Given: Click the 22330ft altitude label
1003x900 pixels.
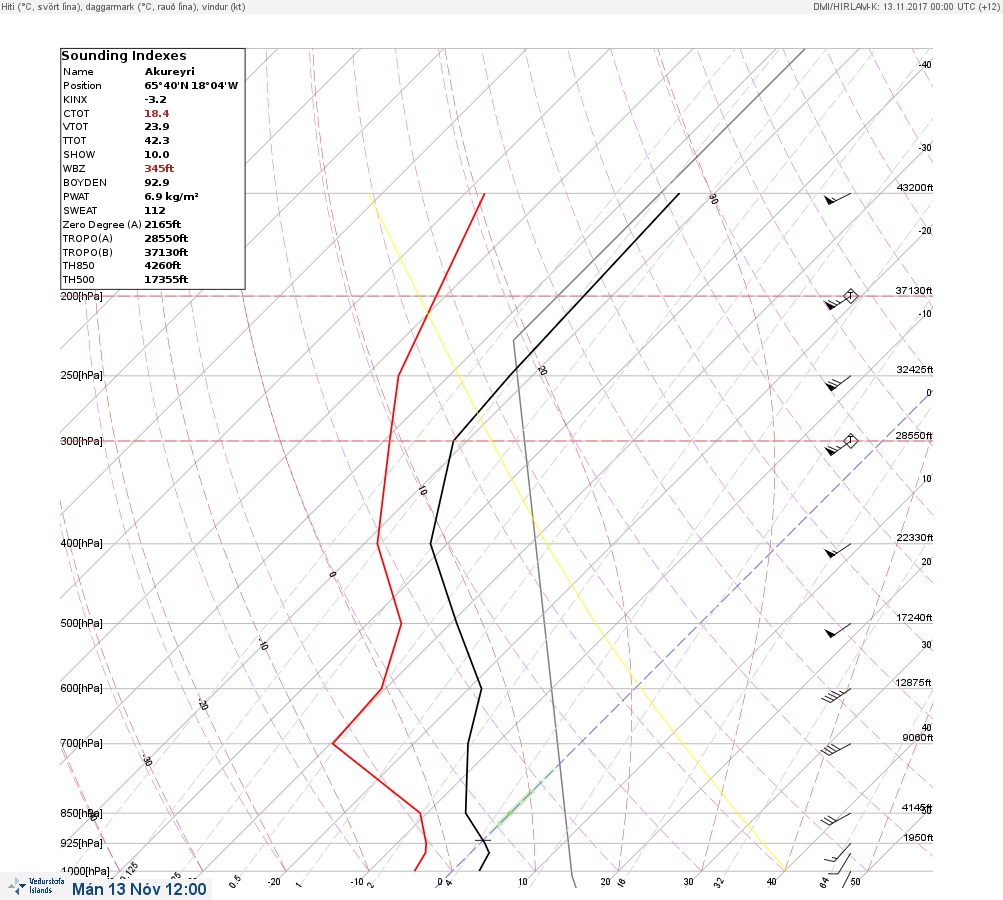Looking at the screenshot, I should tap(915, 537).
